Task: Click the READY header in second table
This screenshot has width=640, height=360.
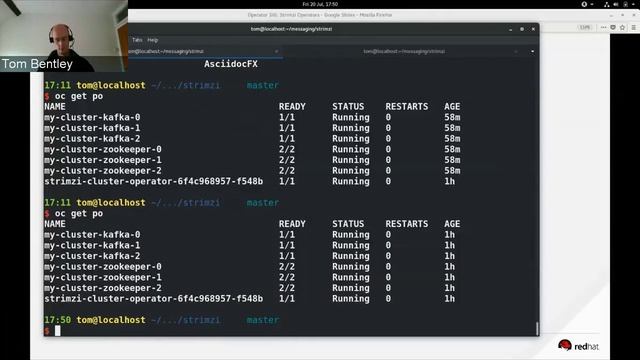Action: point(292,224)
